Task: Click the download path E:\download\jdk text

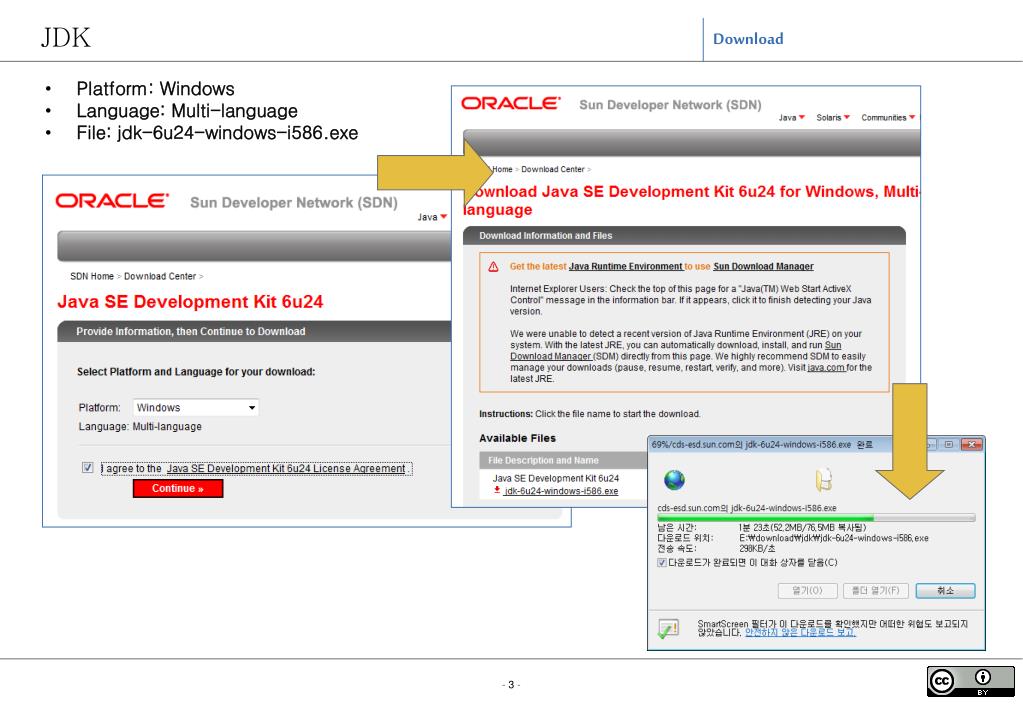Action: 833,538
